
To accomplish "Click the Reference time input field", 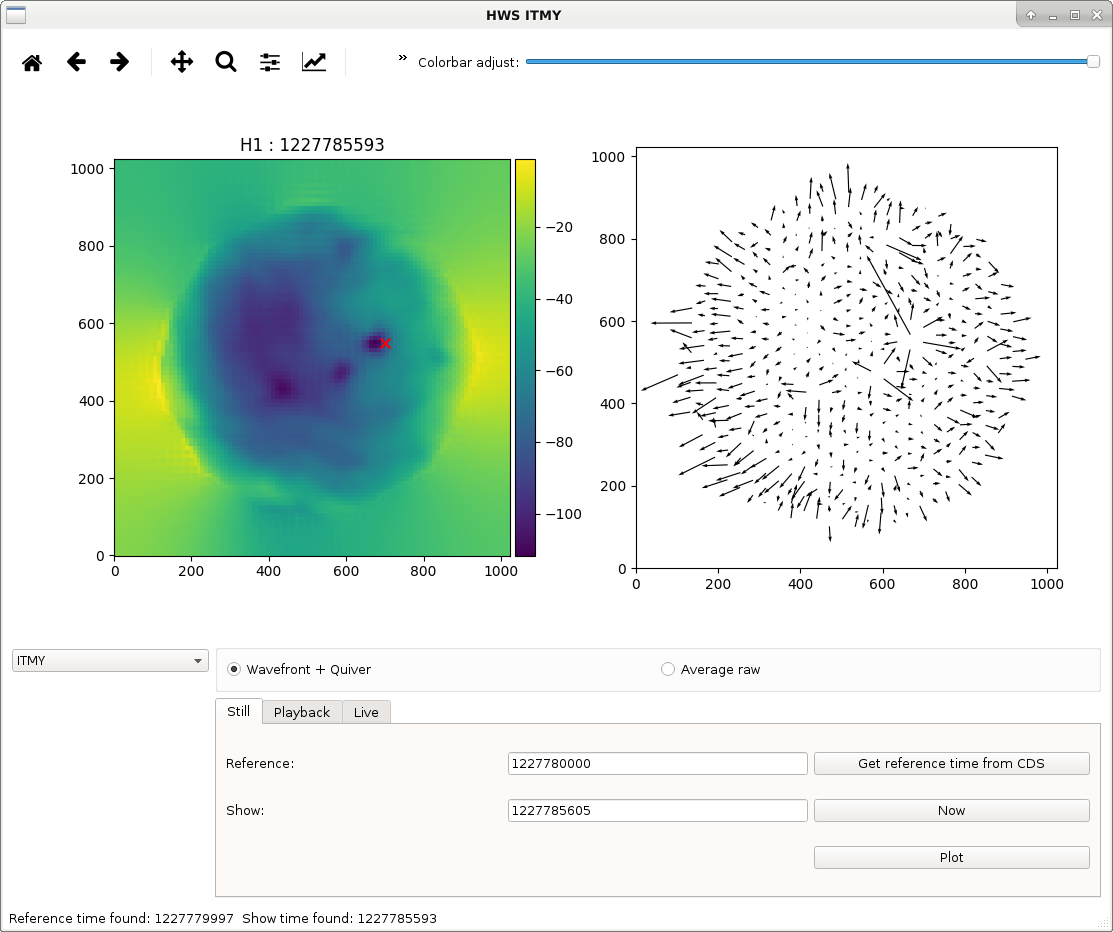I will (658, 764).
